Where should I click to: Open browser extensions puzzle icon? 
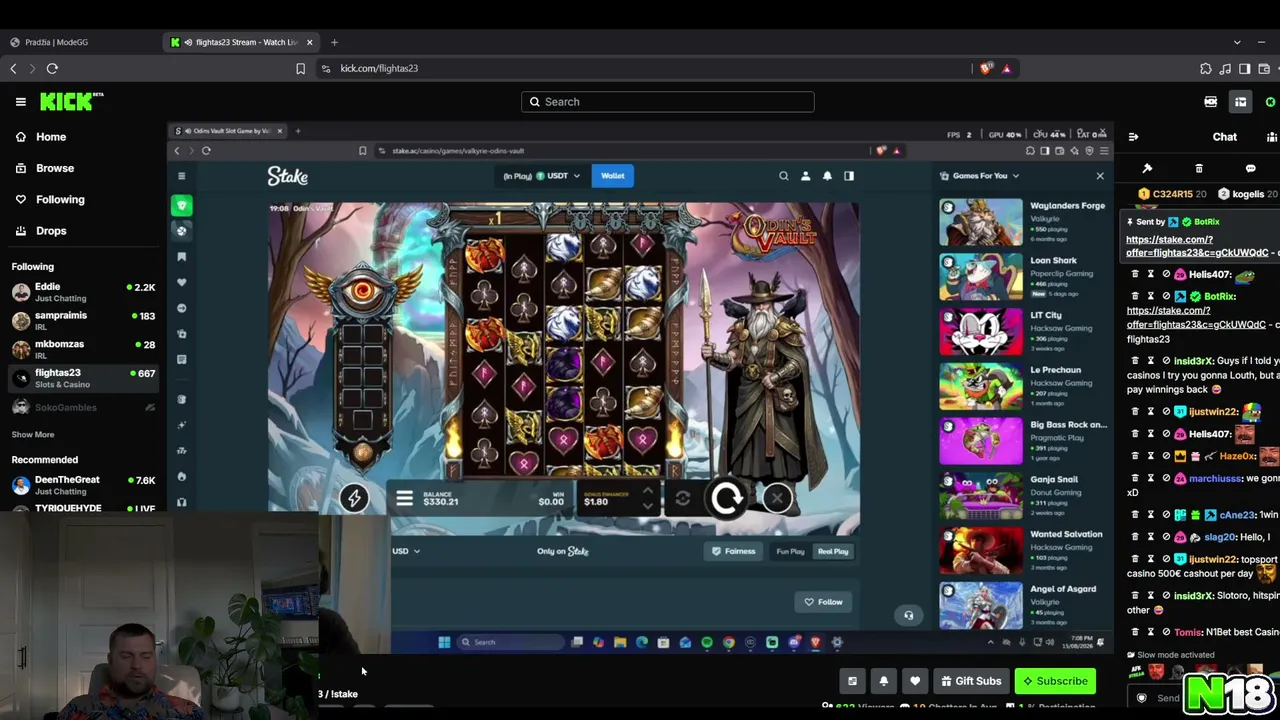tap(1205, 68)
